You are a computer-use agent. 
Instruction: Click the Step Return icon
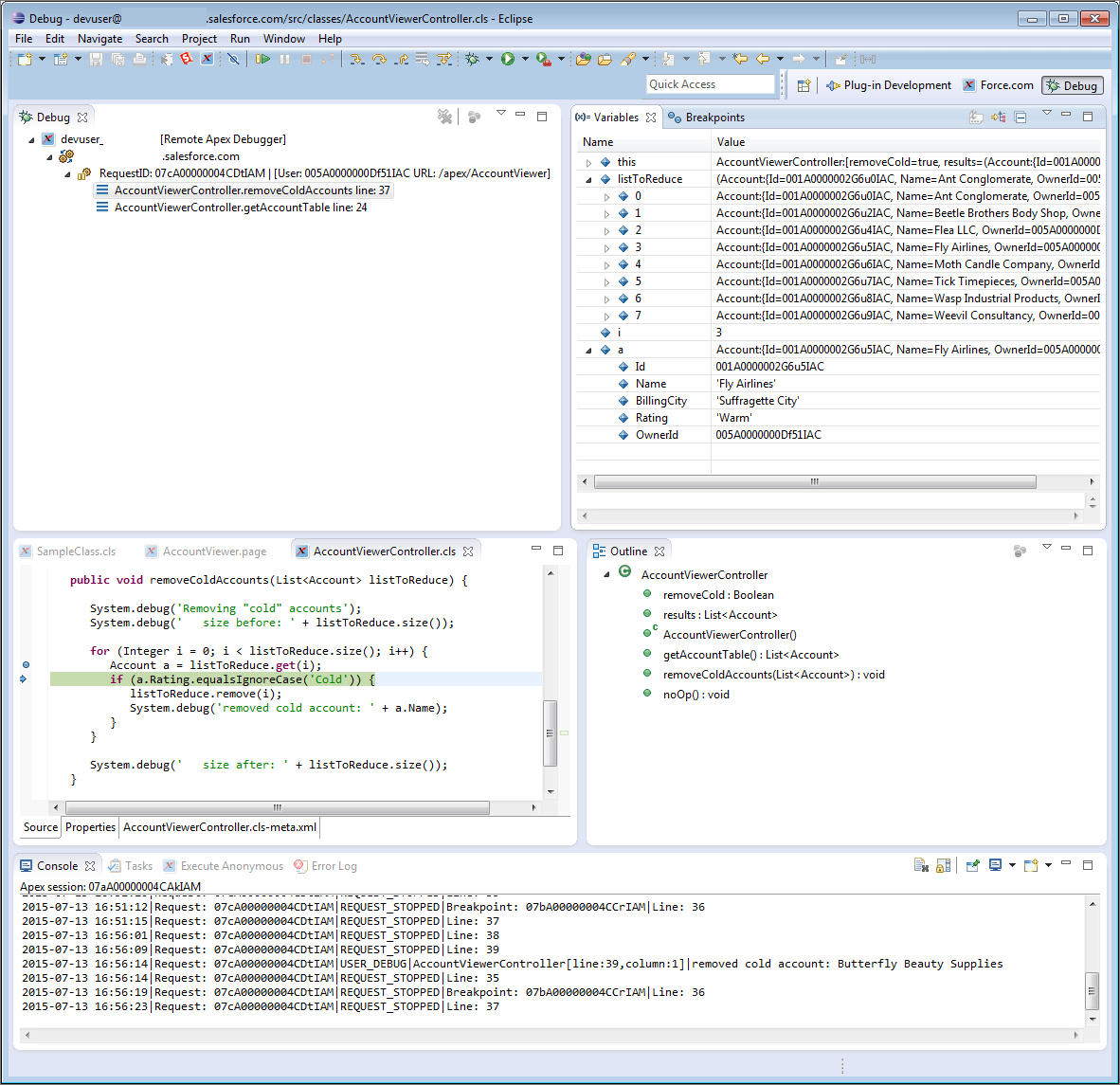[402, 60]
